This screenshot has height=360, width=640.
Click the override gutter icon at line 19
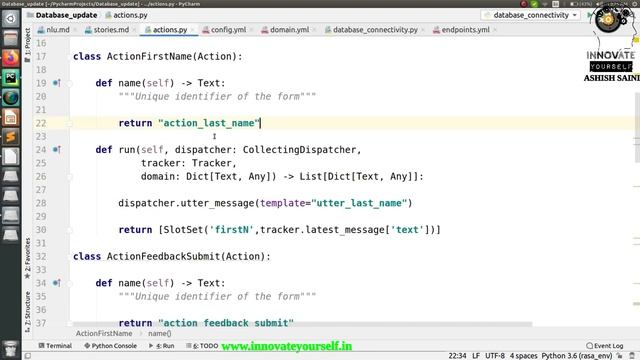point(57,83)
